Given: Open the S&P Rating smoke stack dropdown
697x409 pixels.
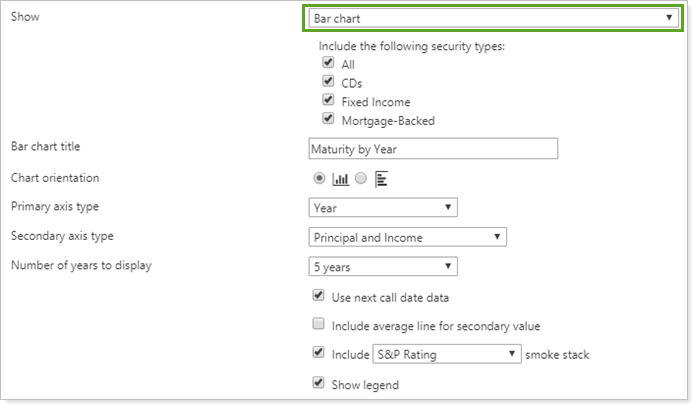Looking at the screenshot, I should click(447, 354).
